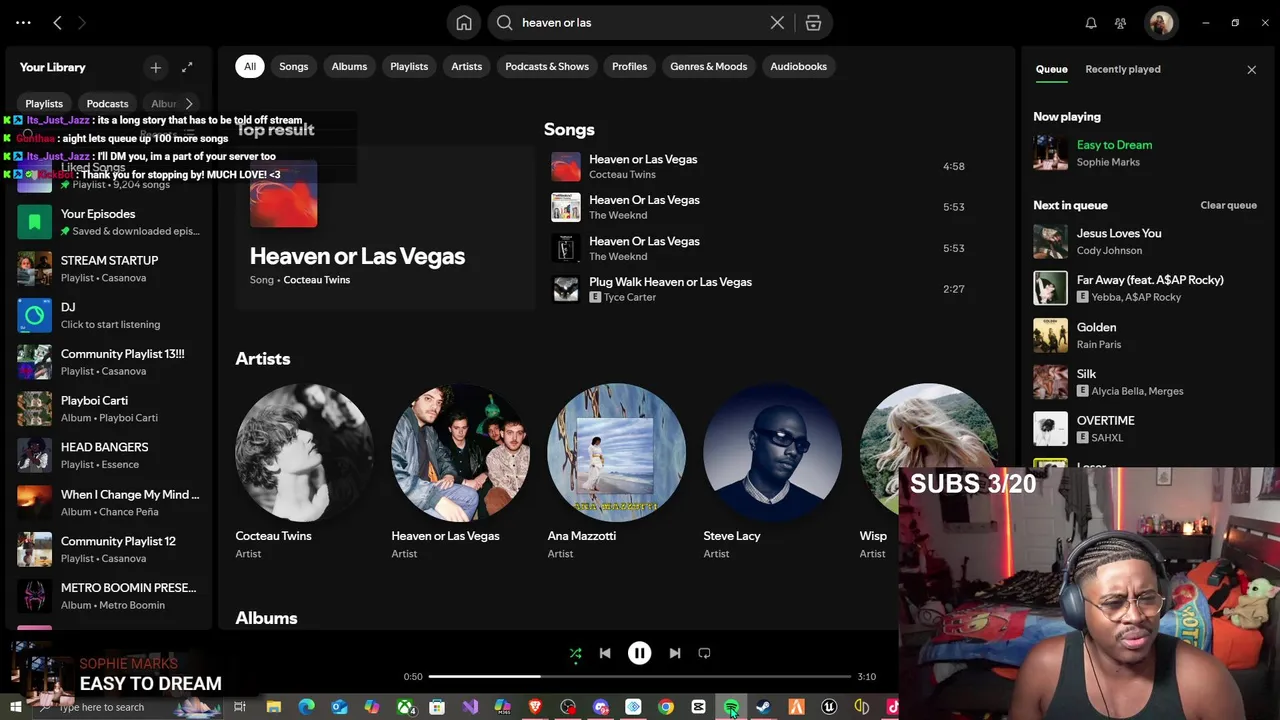Click the top result album cover
The height and width of the screenshot is (720, 1280).
(283, 194)
